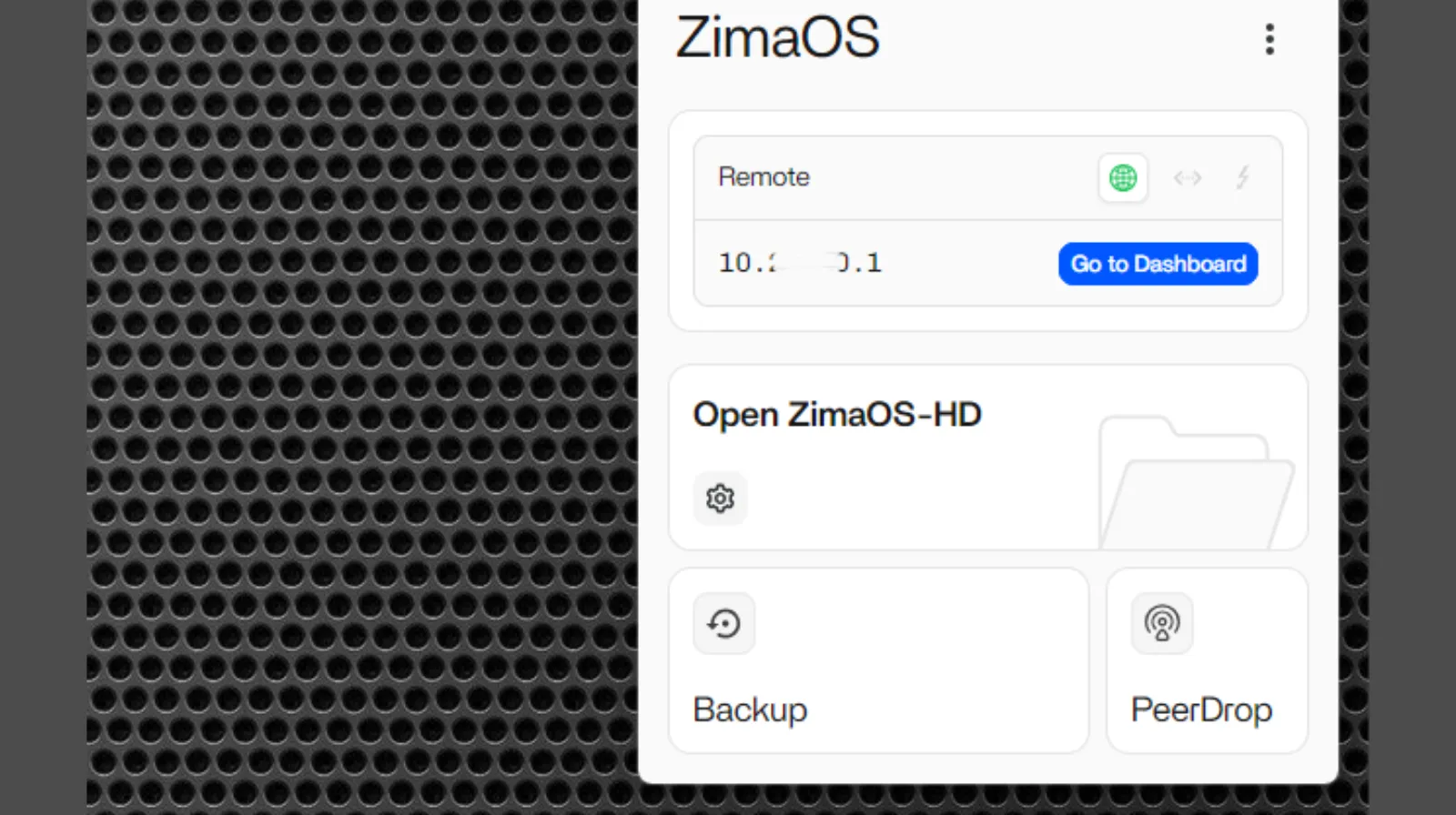Click the partially hidden IP address text

tap(800, 263)
